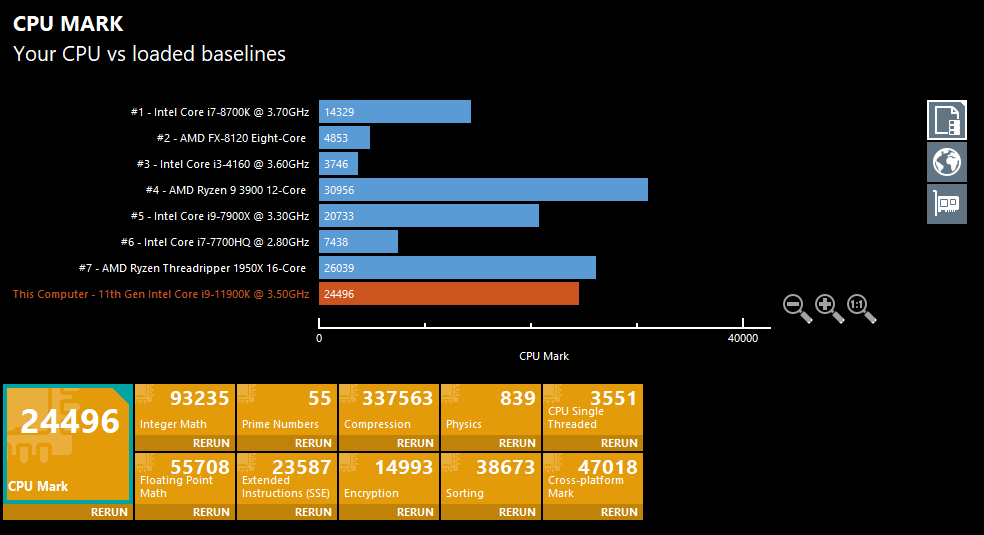Viewport: 984px width, 535px height.
Task: Click the AMD FX-8120 bar 4853
Action: (x=344, y=138)
